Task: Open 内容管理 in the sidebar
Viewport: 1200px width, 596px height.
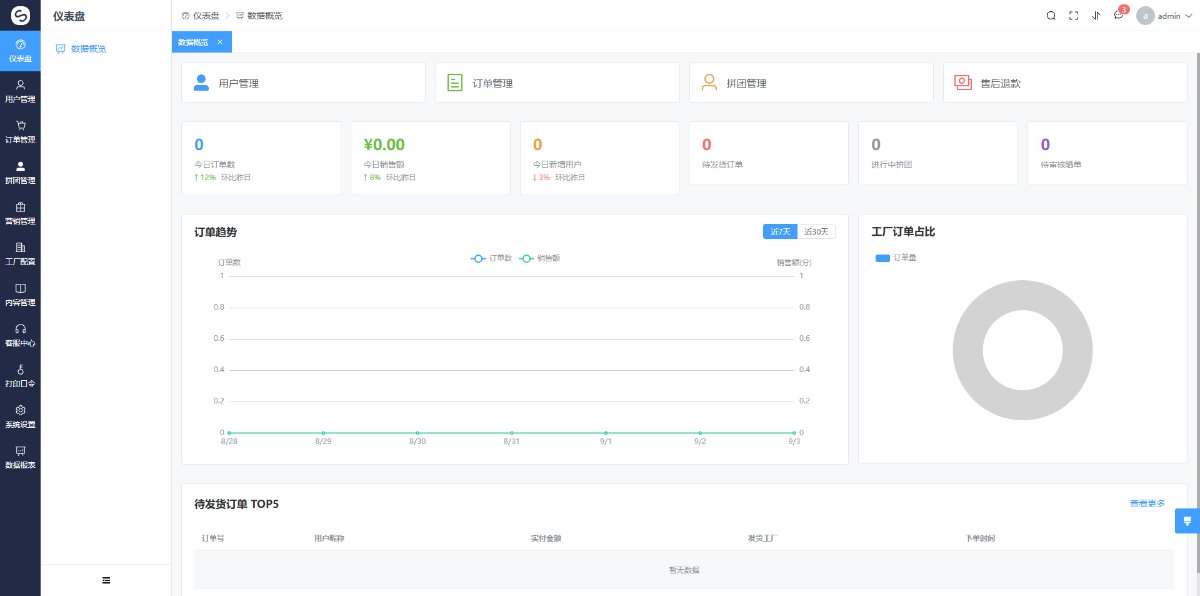Action: coord(20,295)
